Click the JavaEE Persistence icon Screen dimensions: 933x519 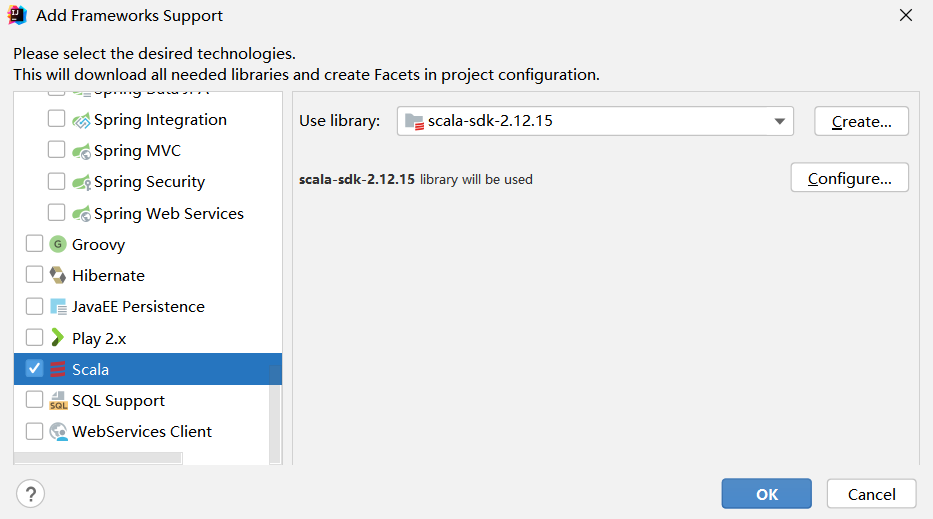[58, 307]
